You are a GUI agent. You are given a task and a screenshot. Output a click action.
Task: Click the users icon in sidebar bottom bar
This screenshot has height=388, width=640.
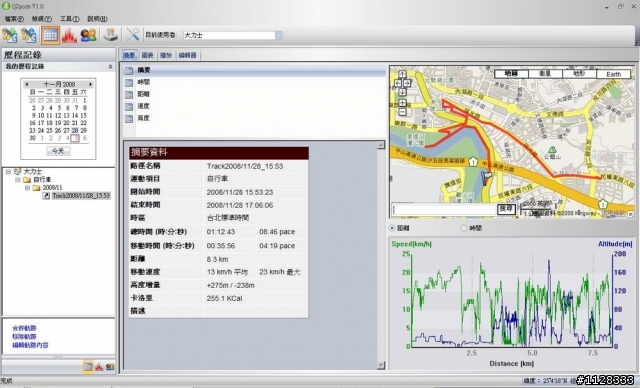click(x=110, y=367)
